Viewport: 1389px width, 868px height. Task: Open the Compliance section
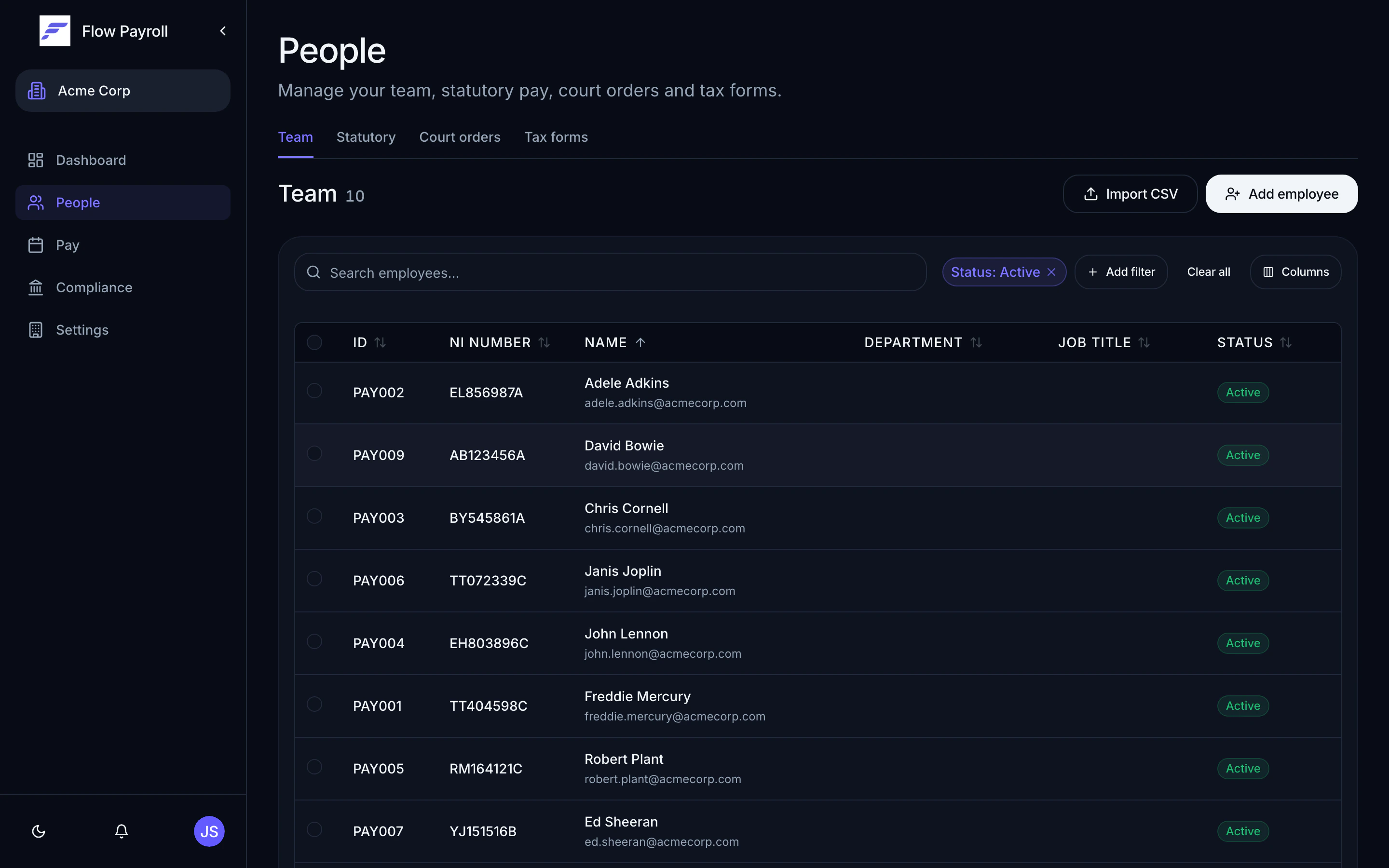123,287
